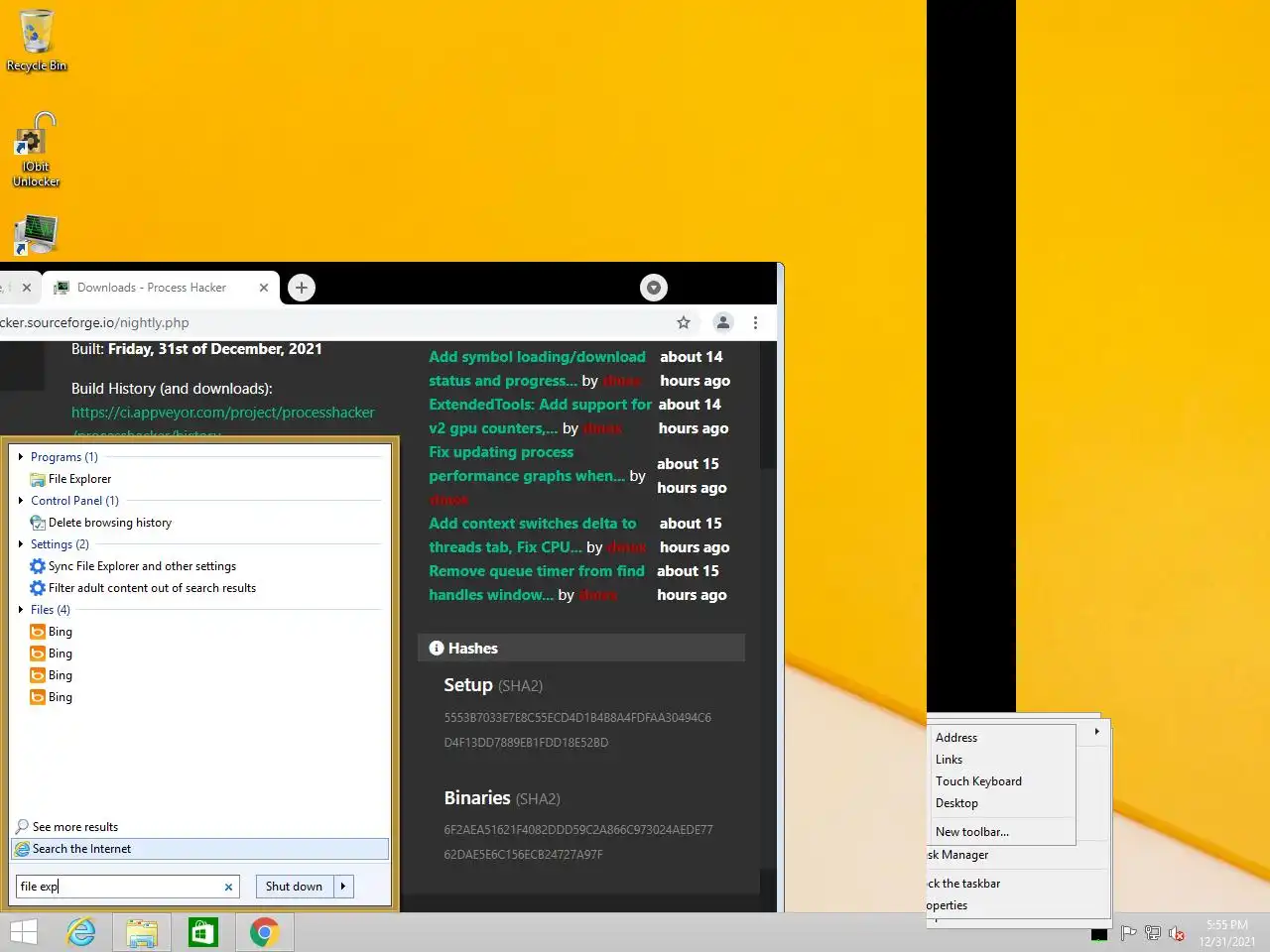Screen dimensions: 1270x952
Task: Open 'Remove queue timer from find handles window' link
Action: coord(536,583)
